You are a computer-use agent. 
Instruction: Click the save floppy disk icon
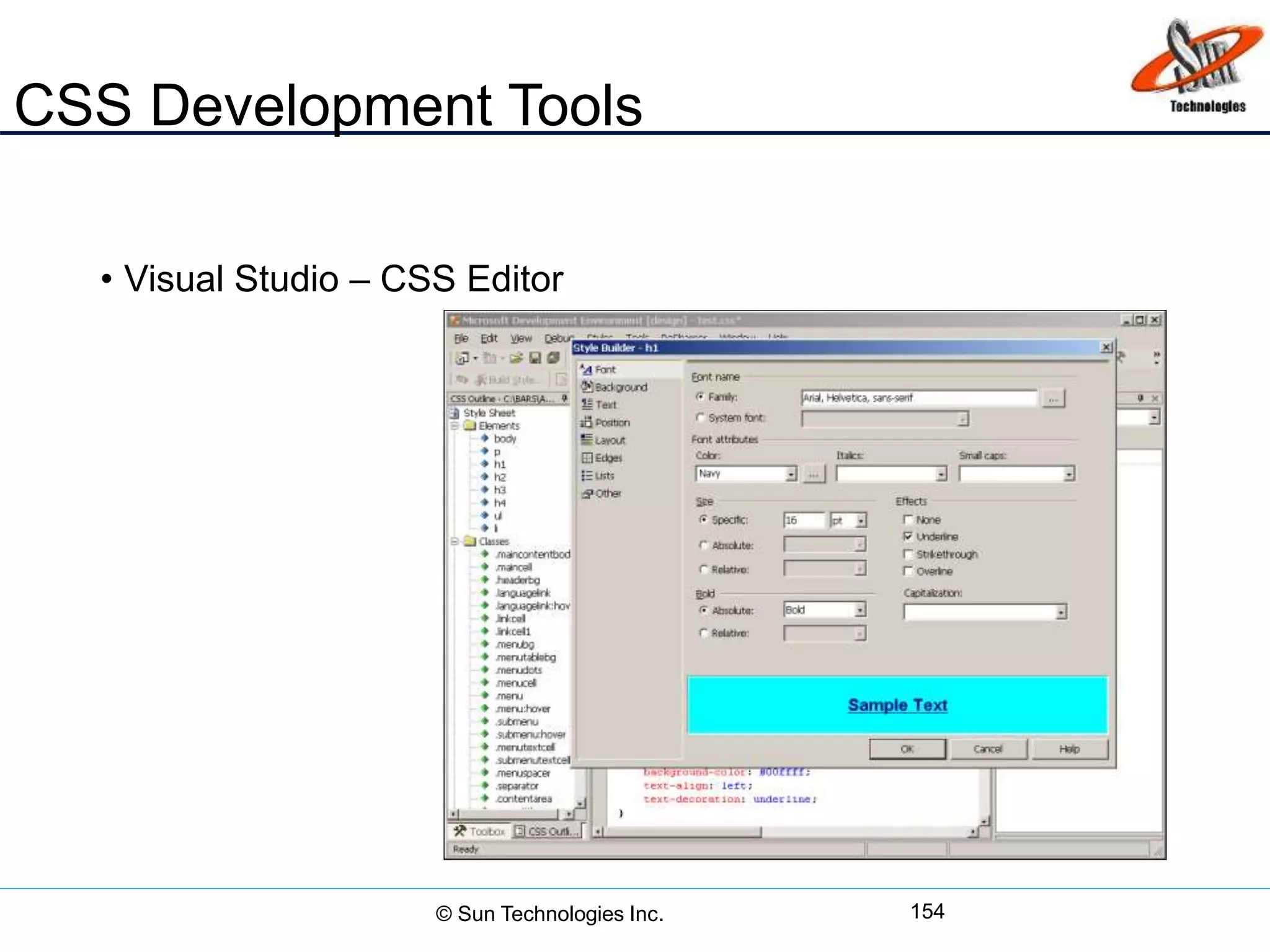(535, 358)
